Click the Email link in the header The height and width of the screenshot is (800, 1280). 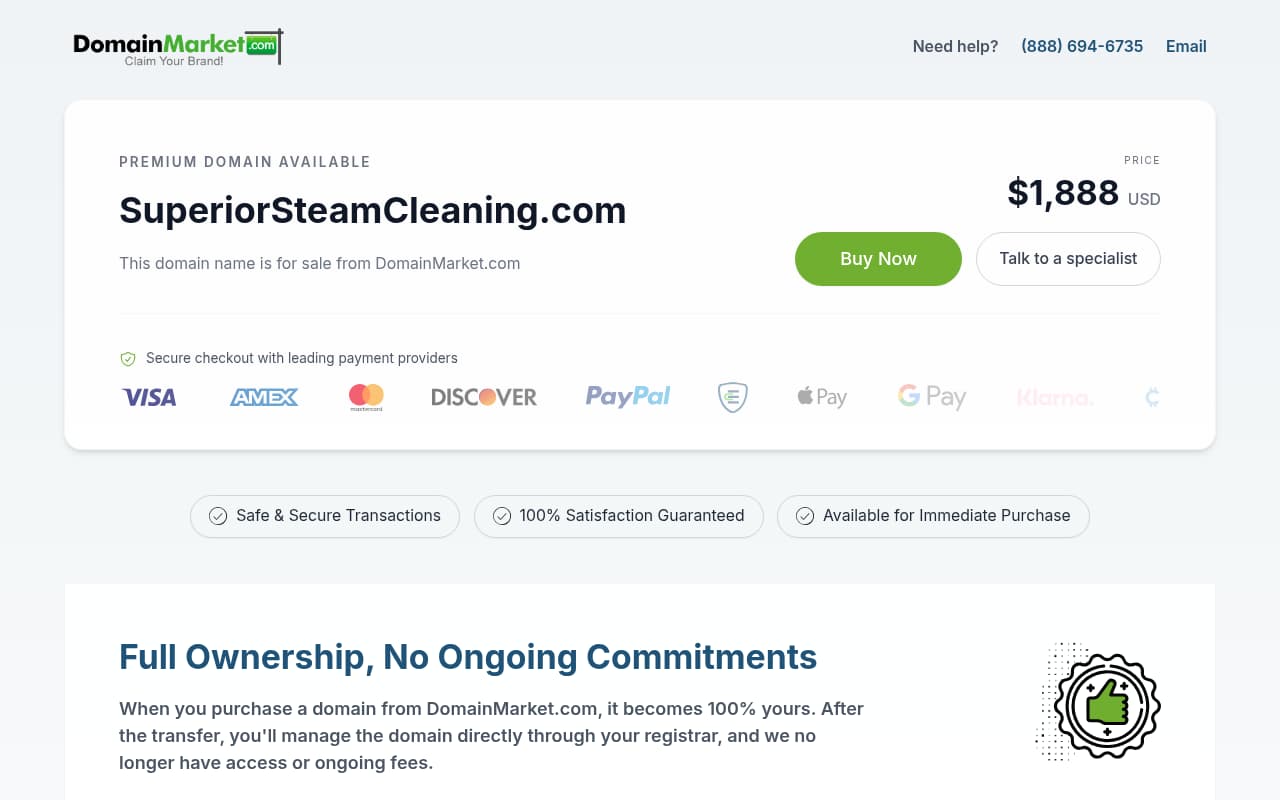coord(1186,46)
